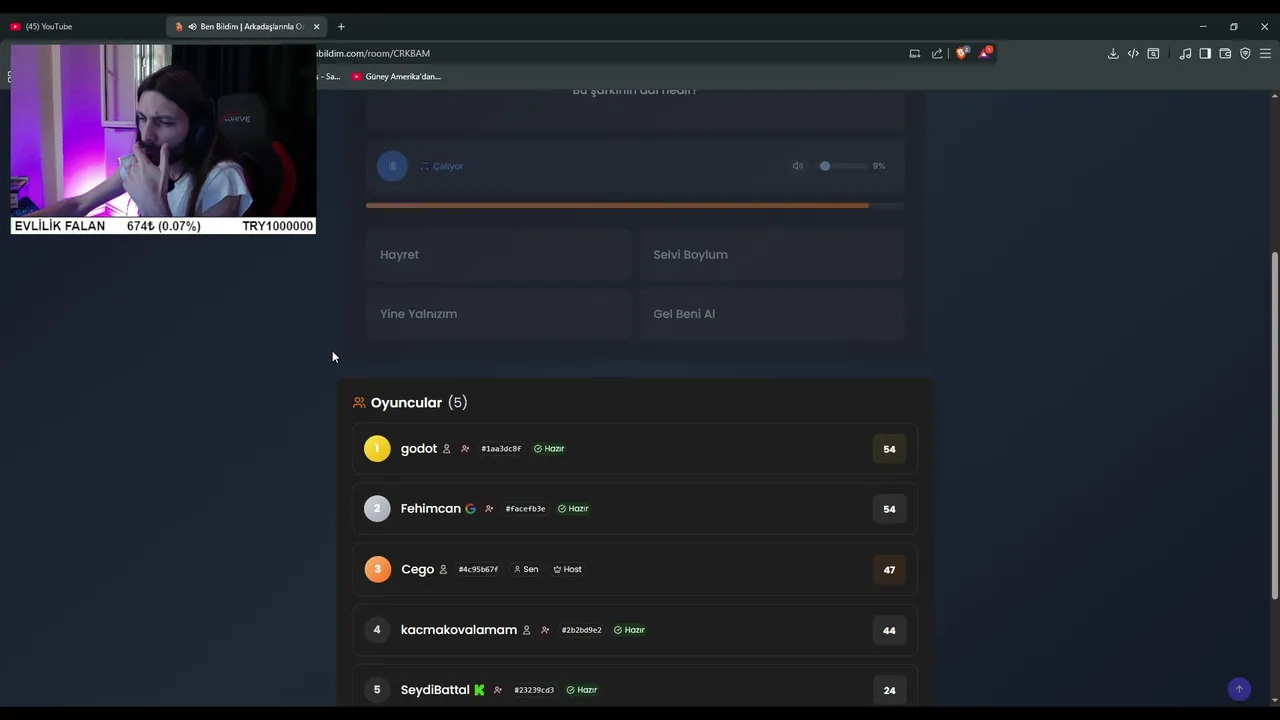The image size is (1280, 720).
Task: Adjust the song volume slider
Action: click(x=843, y=166)
